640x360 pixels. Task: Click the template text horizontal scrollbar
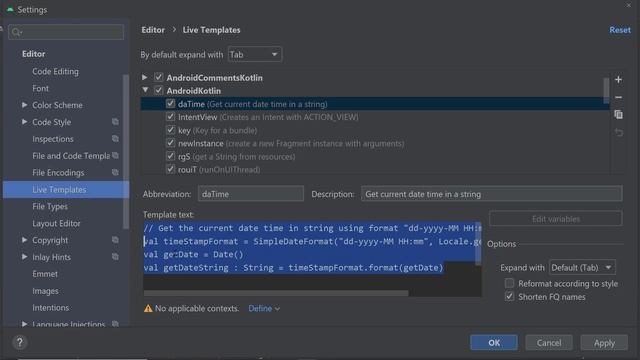click(276, 293)
